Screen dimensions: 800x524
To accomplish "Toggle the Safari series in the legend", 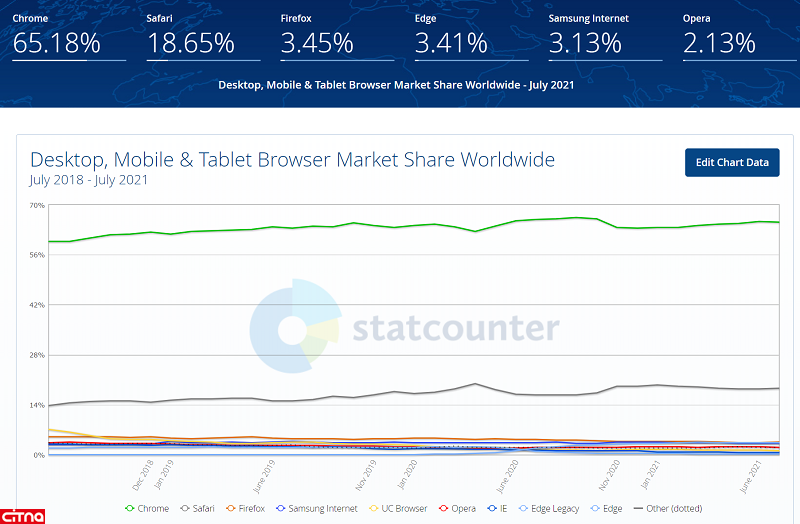I will tap(197, 508).
